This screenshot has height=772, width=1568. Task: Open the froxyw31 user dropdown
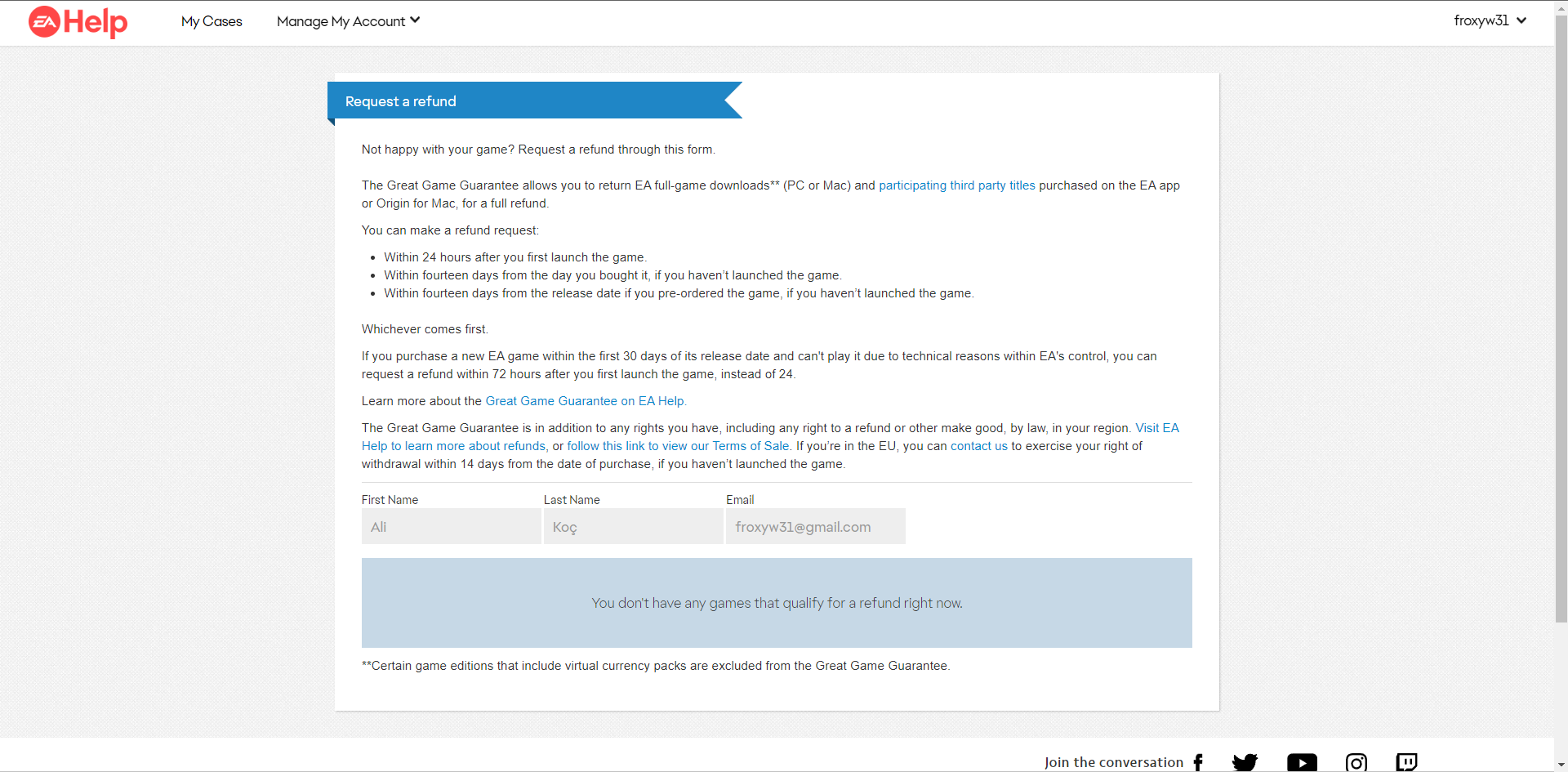1490,21
